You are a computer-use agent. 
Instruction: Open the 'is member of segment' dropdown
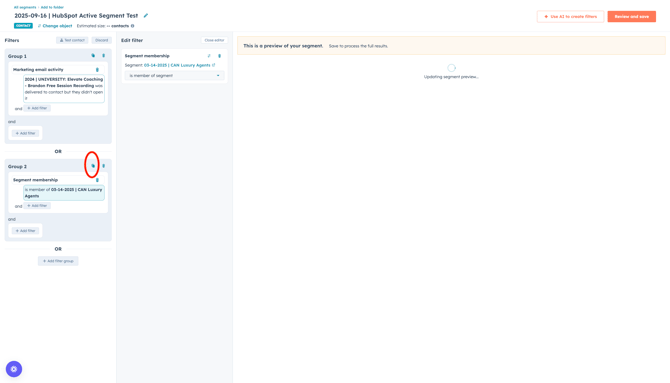click(x=174, y=76)
